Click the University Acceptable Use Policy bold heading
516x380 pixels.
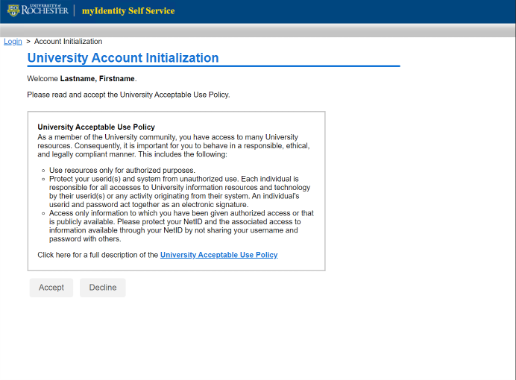[x=96, y=127]
